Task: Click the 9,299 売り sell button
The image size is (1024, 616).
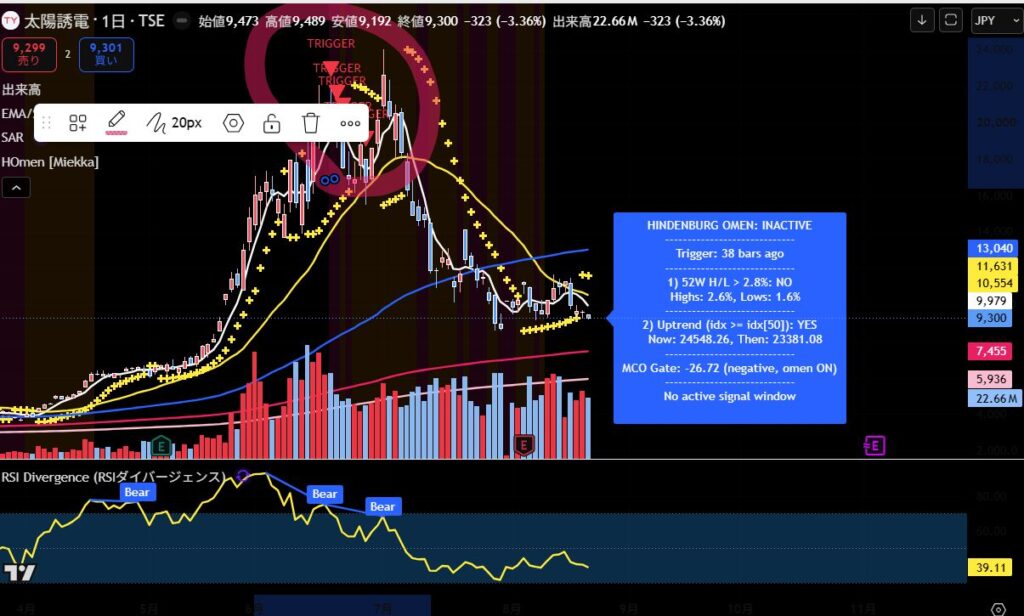Action: 29,54
